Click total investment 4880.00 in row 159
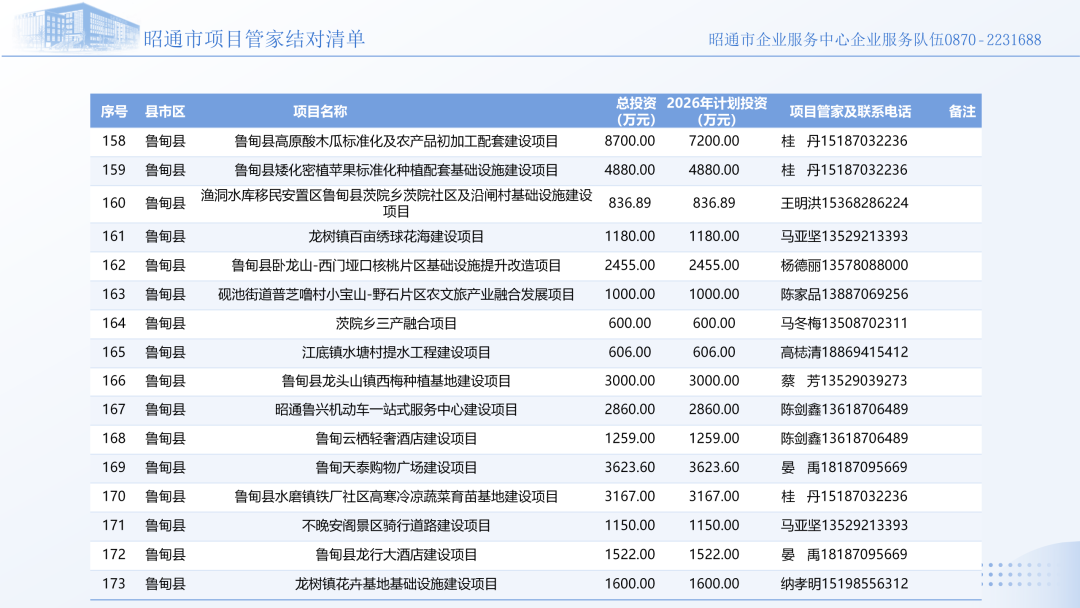Image resolution: width=1080 pixels, height=608 pixels. 630,170
